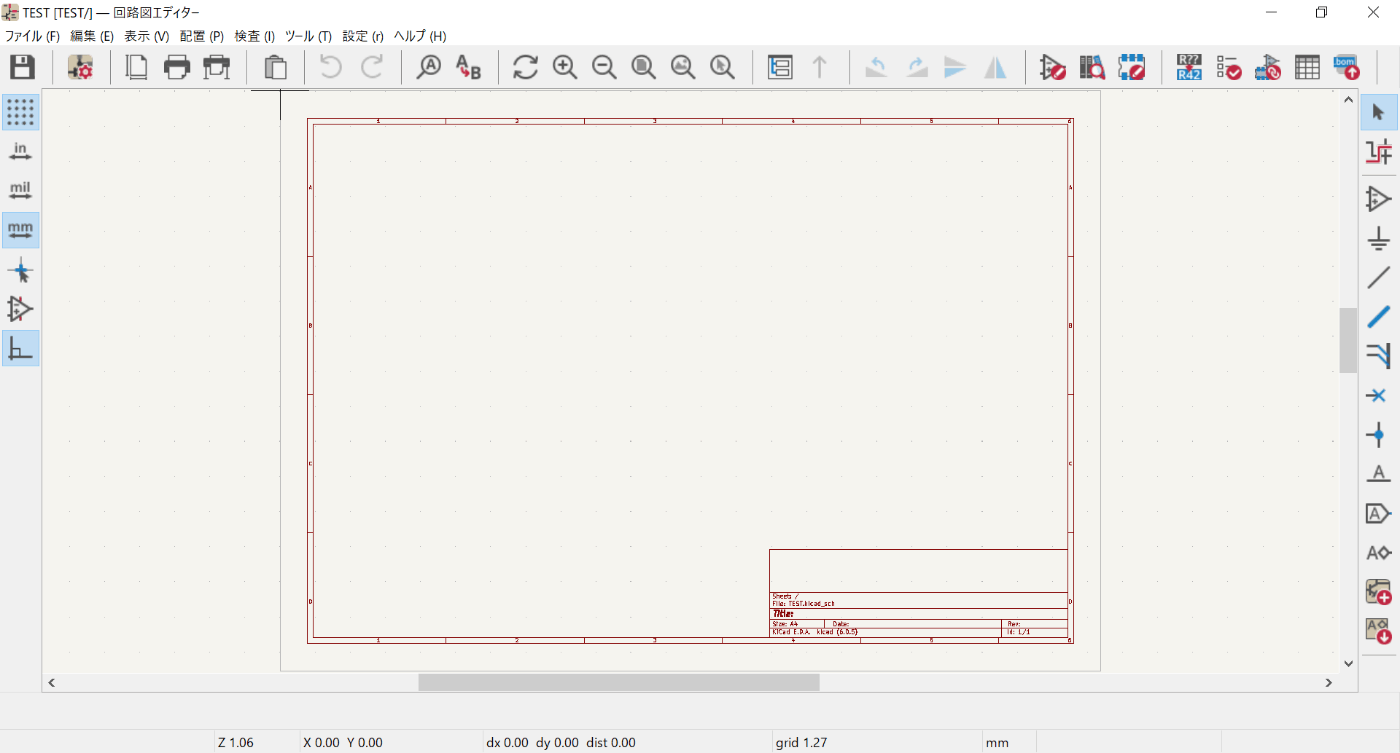Switch units to mils
1400x753 pixels.
click(20, 190)
